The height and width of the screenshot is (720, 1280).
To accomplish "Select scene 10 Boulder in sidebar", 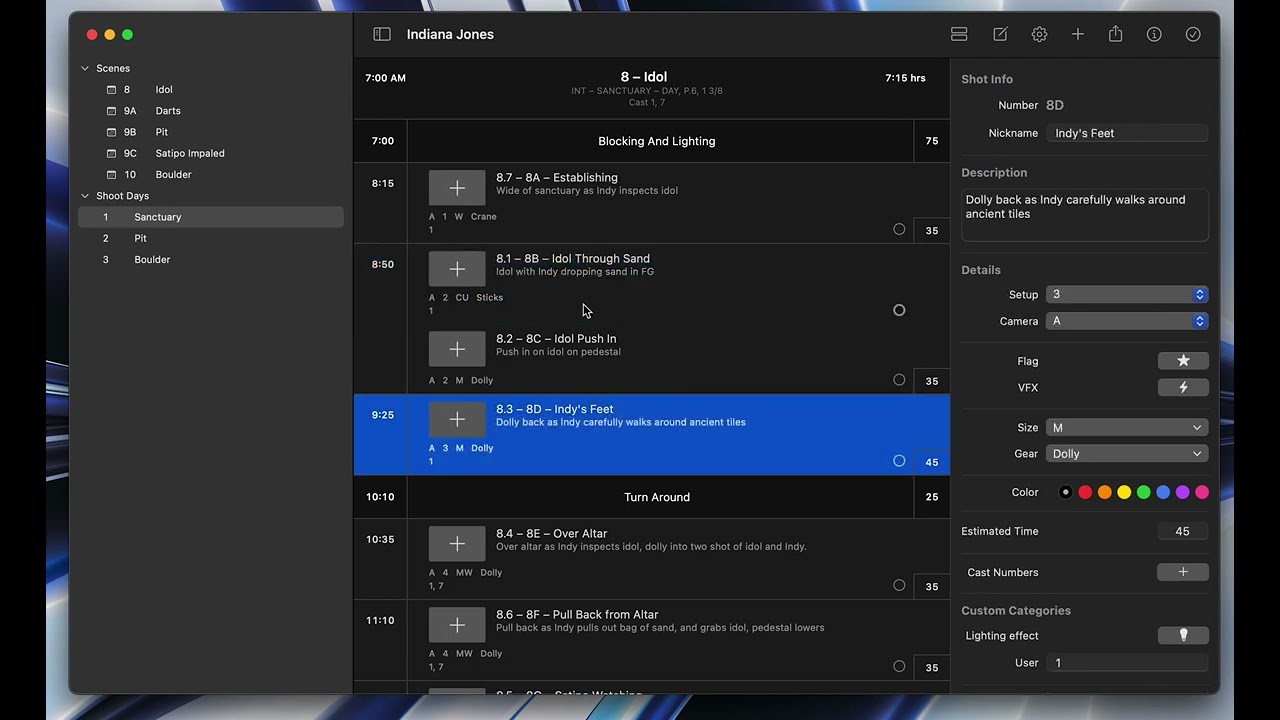I will (x=211, y=174).
